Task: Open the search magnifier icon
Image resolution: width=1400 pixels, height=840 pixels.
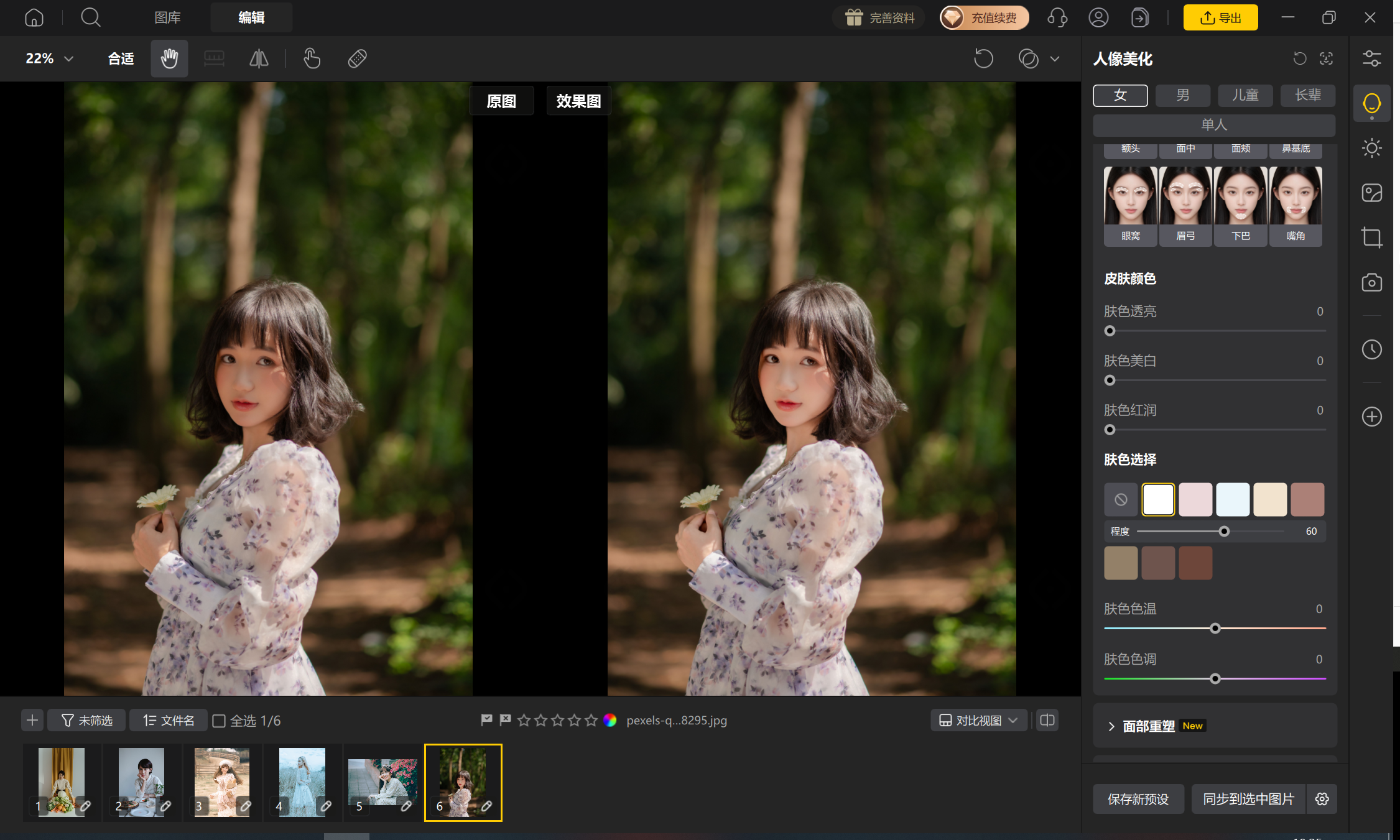Action: tap(91, 17)
